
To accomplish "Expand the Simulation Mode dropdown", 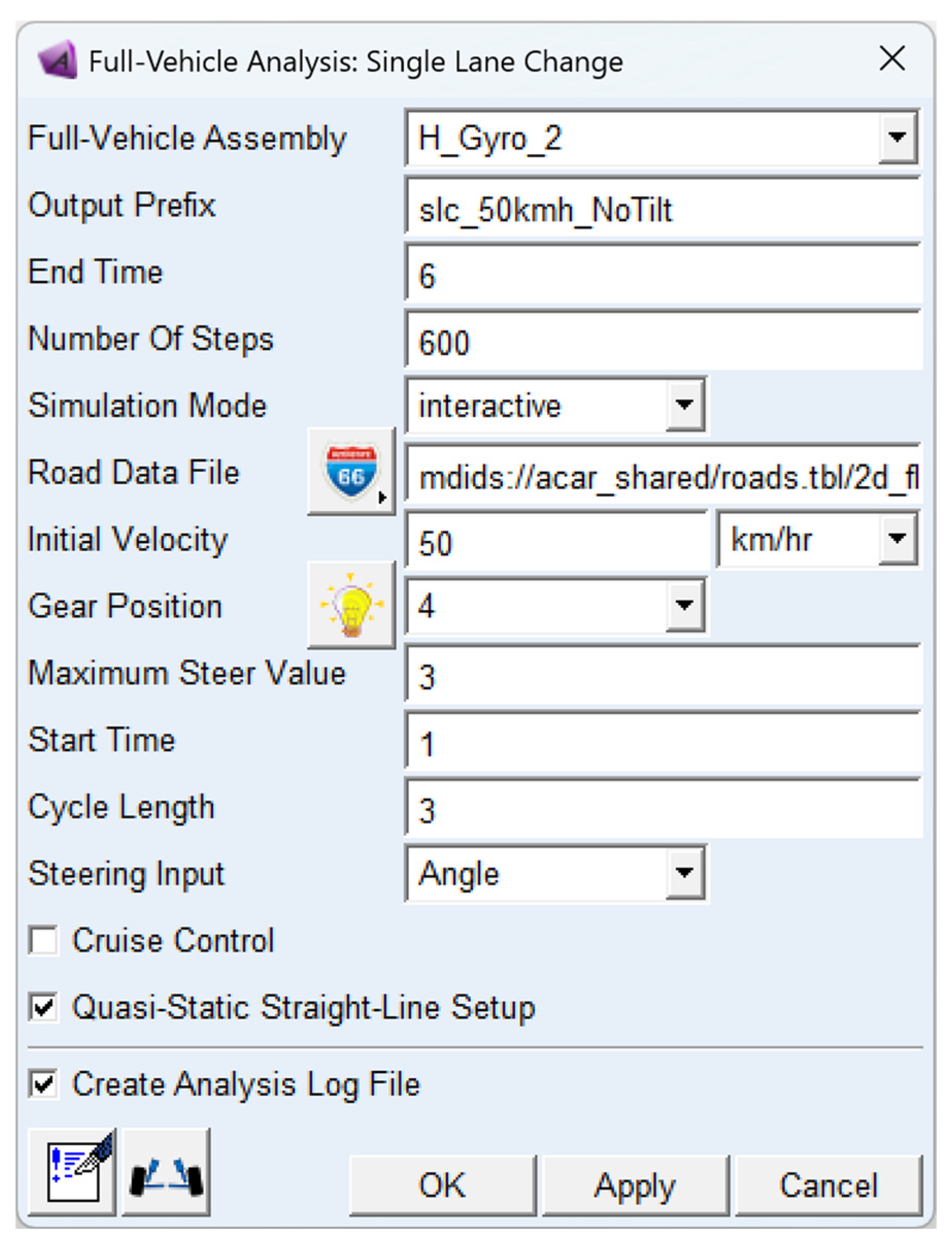I will (x=685, y=405).
